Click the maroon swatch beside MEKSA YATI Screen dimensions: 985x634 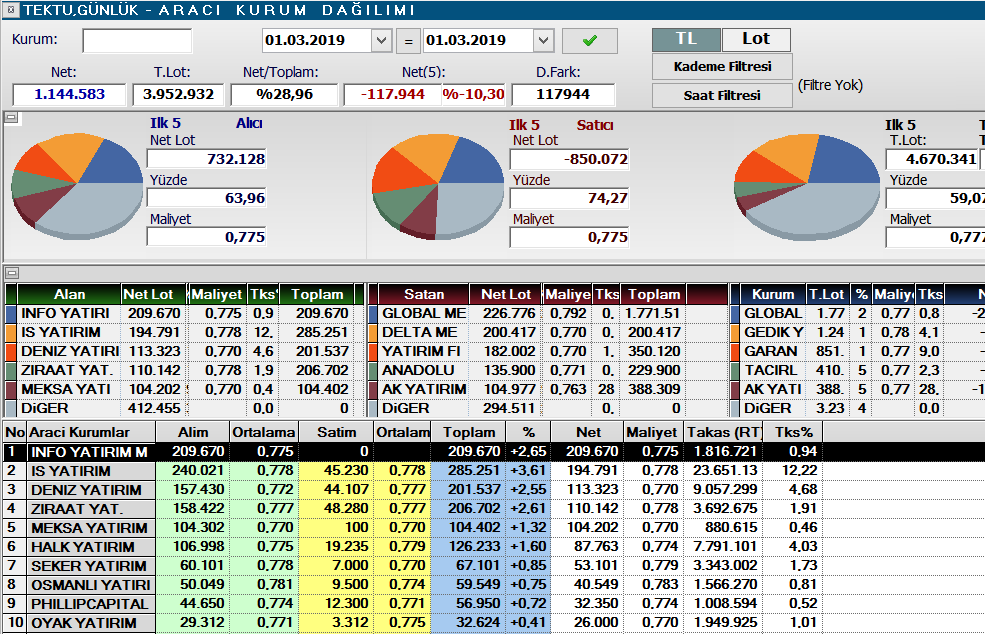11,390
